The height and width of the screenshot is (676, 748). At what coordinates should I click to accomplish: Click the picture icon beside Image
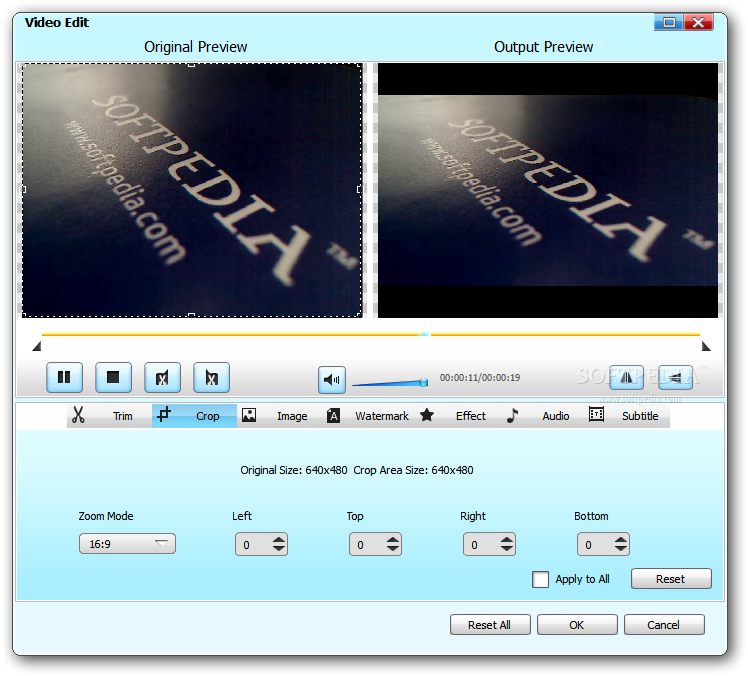pyautogui.click(x=249, y=415)
